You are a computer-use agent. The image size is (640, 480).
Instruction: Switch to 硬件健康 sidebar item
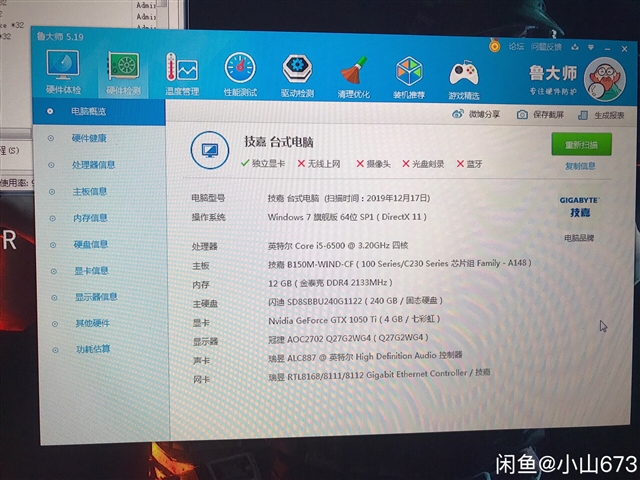(89, 138)
